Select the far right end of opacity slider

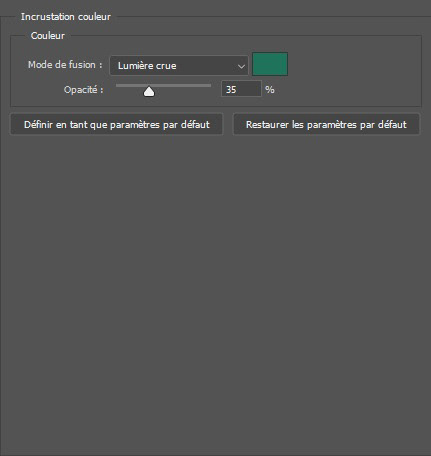click(x=210, y=86)
